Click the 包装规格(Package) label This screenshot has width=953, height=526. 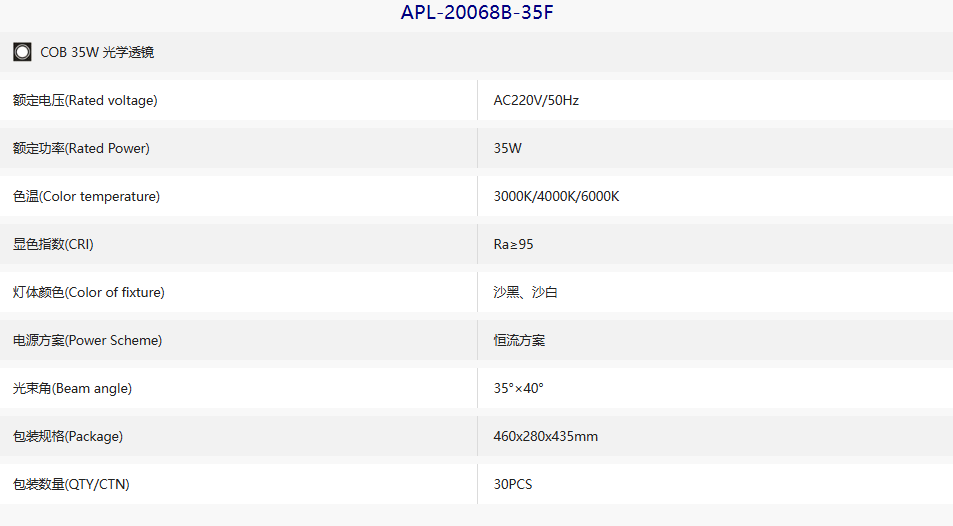tap(68, 437)
